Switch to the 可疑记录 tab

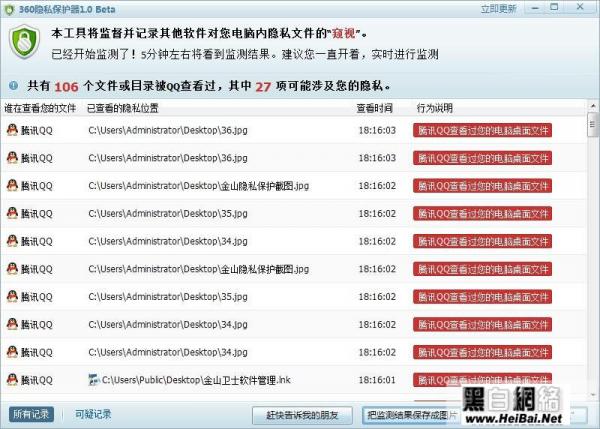93,414
